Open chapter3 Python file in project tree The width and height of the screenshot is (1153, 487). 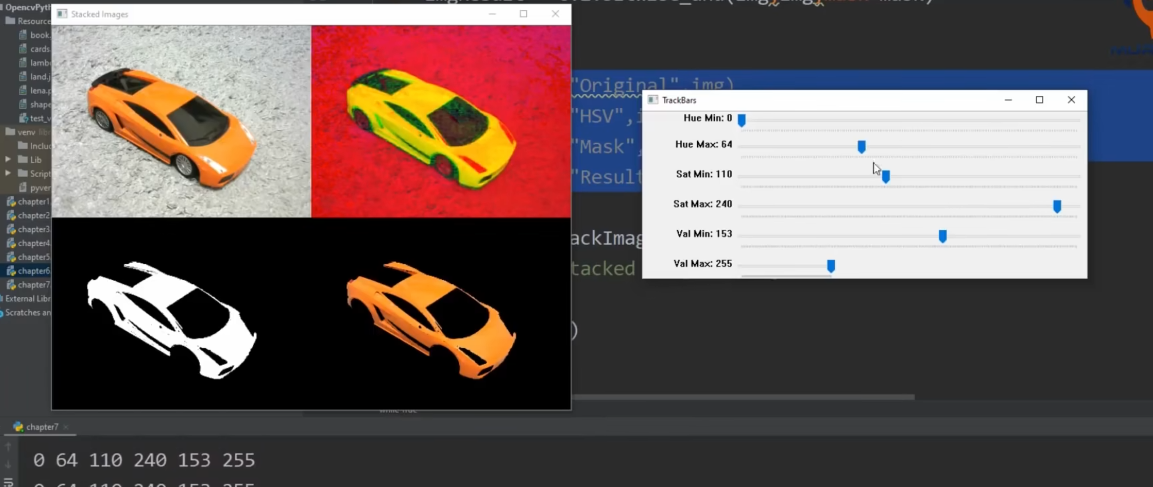[29, 230]
